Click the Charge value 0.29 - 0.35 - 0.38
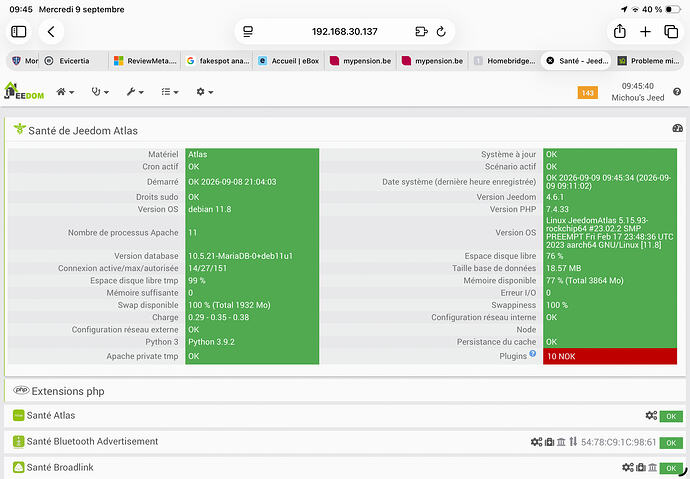This screenshot has width=690, height=479. (x=219, y=317)
